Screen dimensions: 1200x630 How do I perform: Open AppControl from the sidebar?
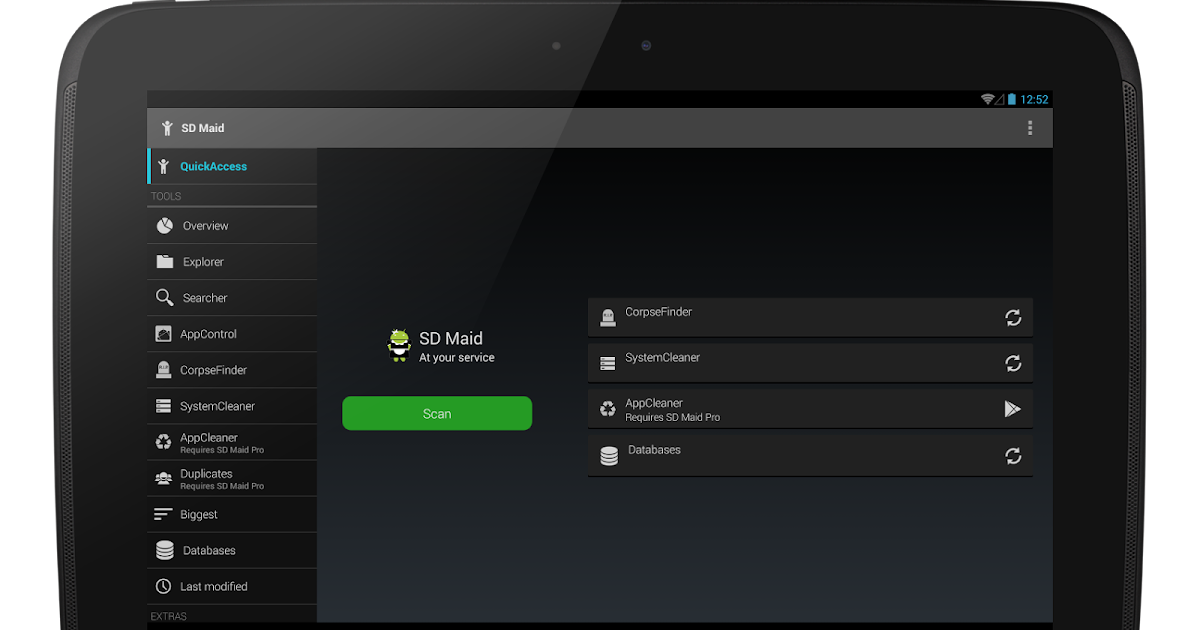click(x=232, y=334)
